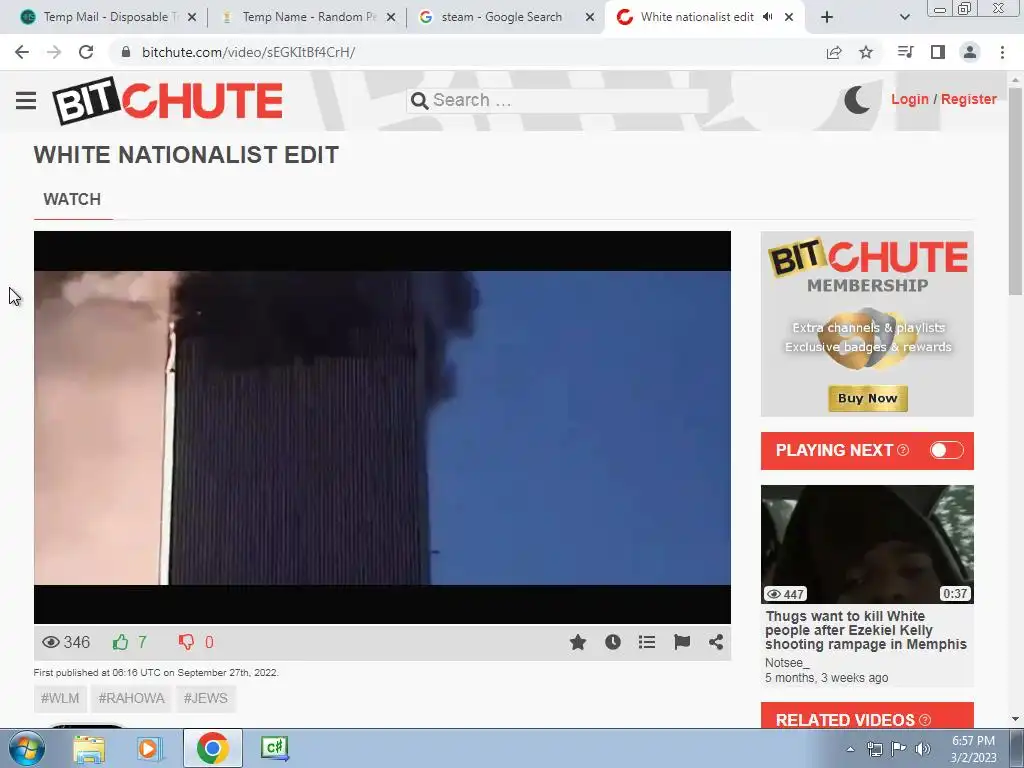This screenshot has width=1024, height=768.
Task: Click the Chrome taskbar icon
Action: 212,748
